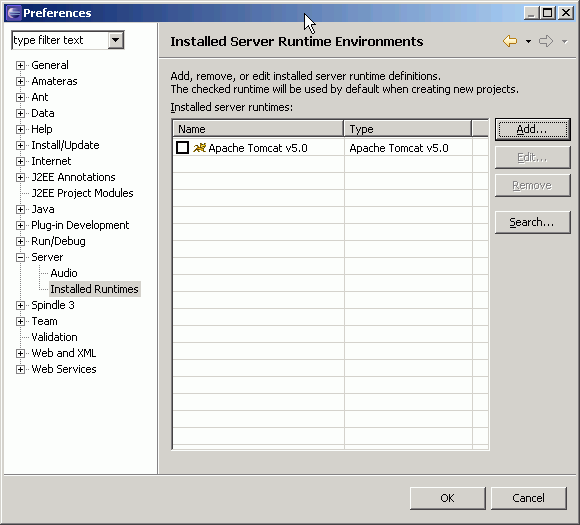The width and height of the screenshot is (580, 525).
Task: Click the Add... button
Action: click(x=533, y=129)
